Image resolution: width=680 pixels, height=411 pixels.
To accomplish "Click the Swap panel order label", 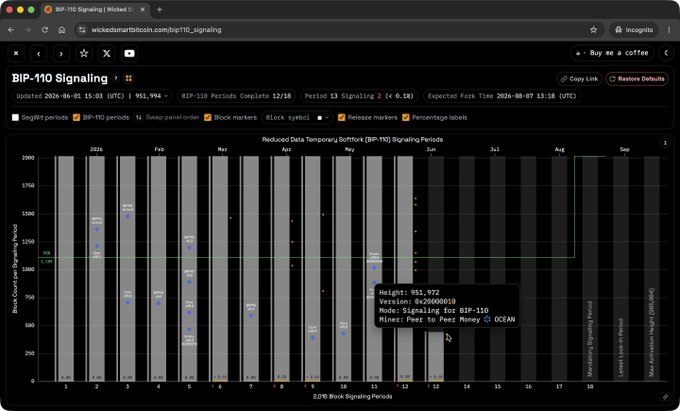I will click(x=173, y=117).
